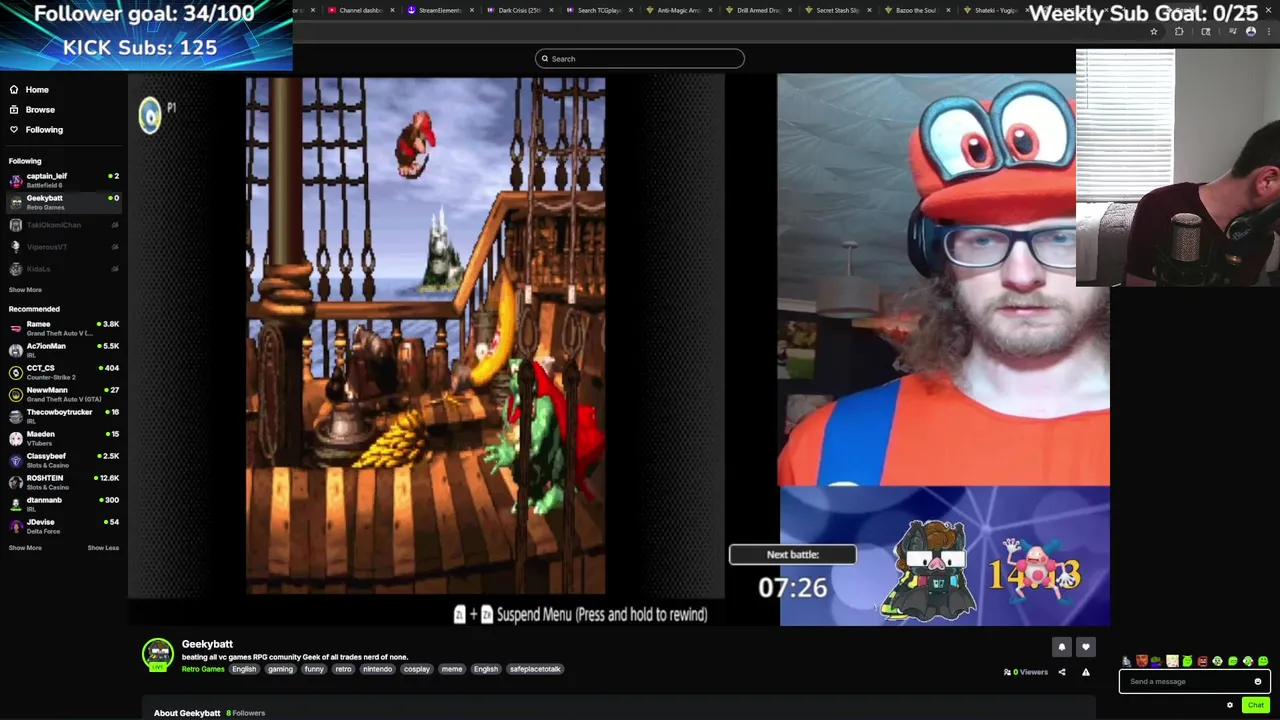Screen dimensions: 1280x720
Task: Click the 0 Viewers count
Action: 1025,672
